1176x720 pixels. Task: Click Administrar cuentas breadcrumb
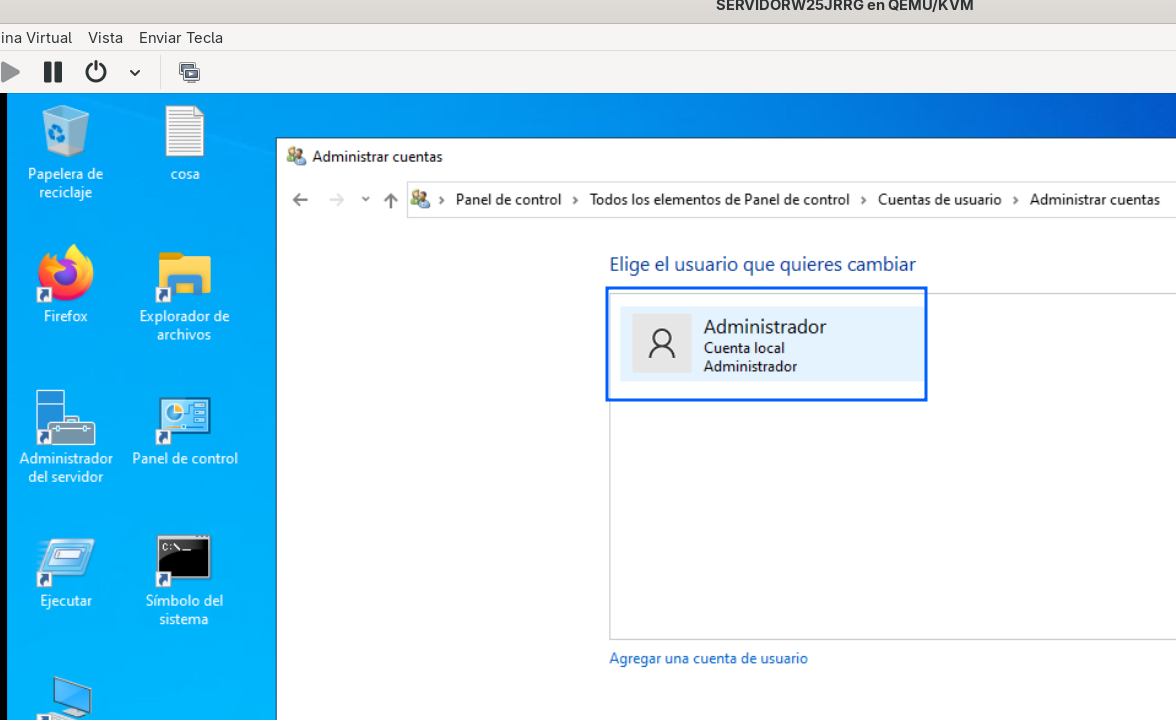(x=1094, y=200)
